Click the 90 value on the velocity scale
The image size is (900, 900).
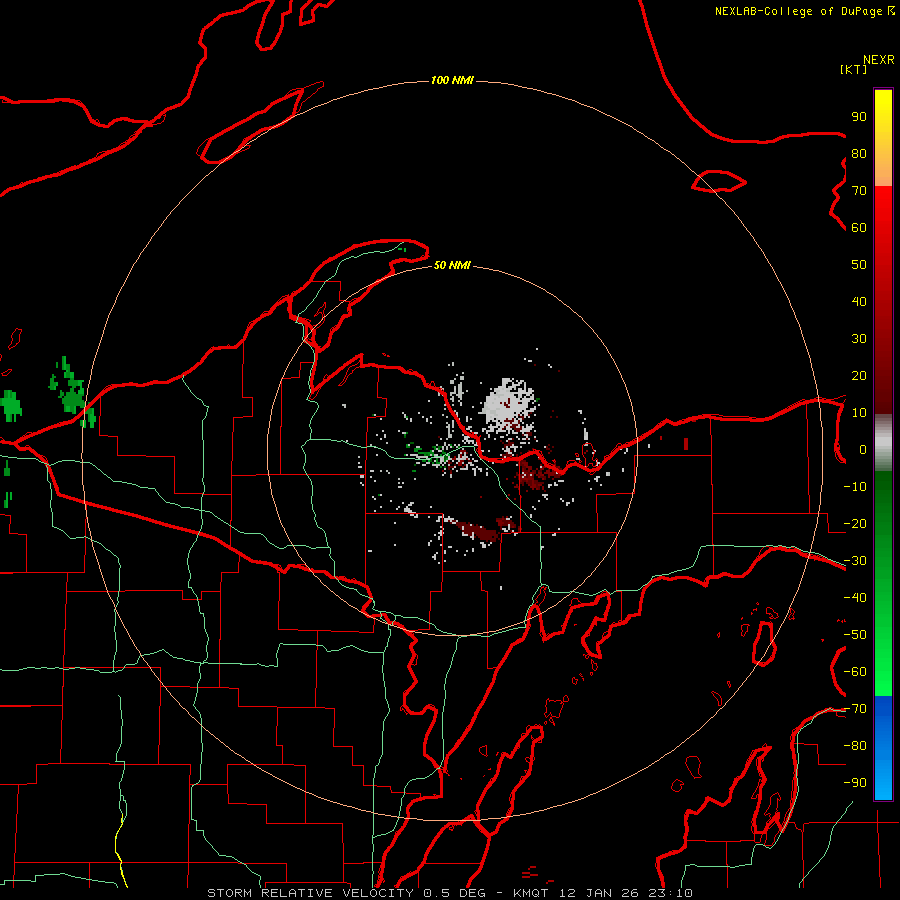pos(859,117)
